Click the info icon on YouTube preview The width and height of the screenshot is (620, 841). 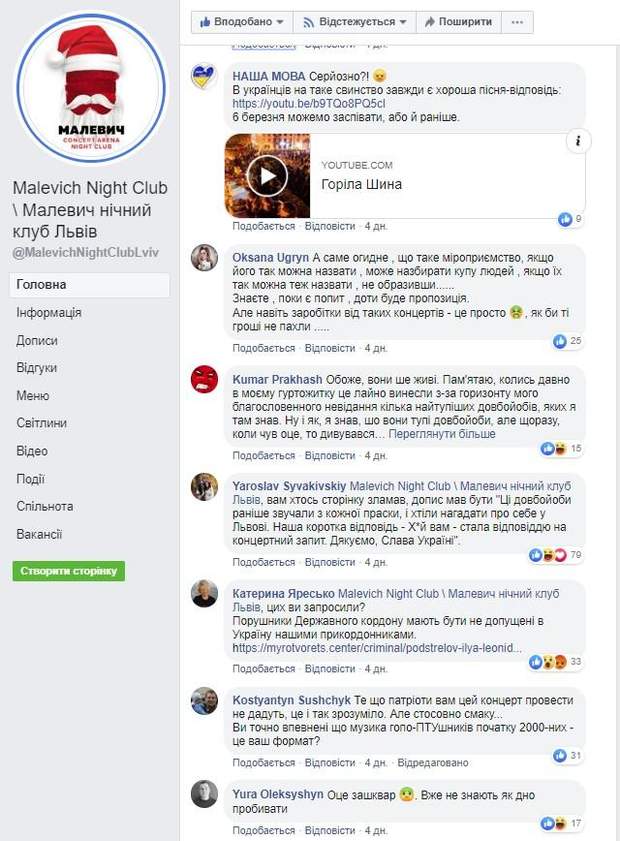[578, 141]
